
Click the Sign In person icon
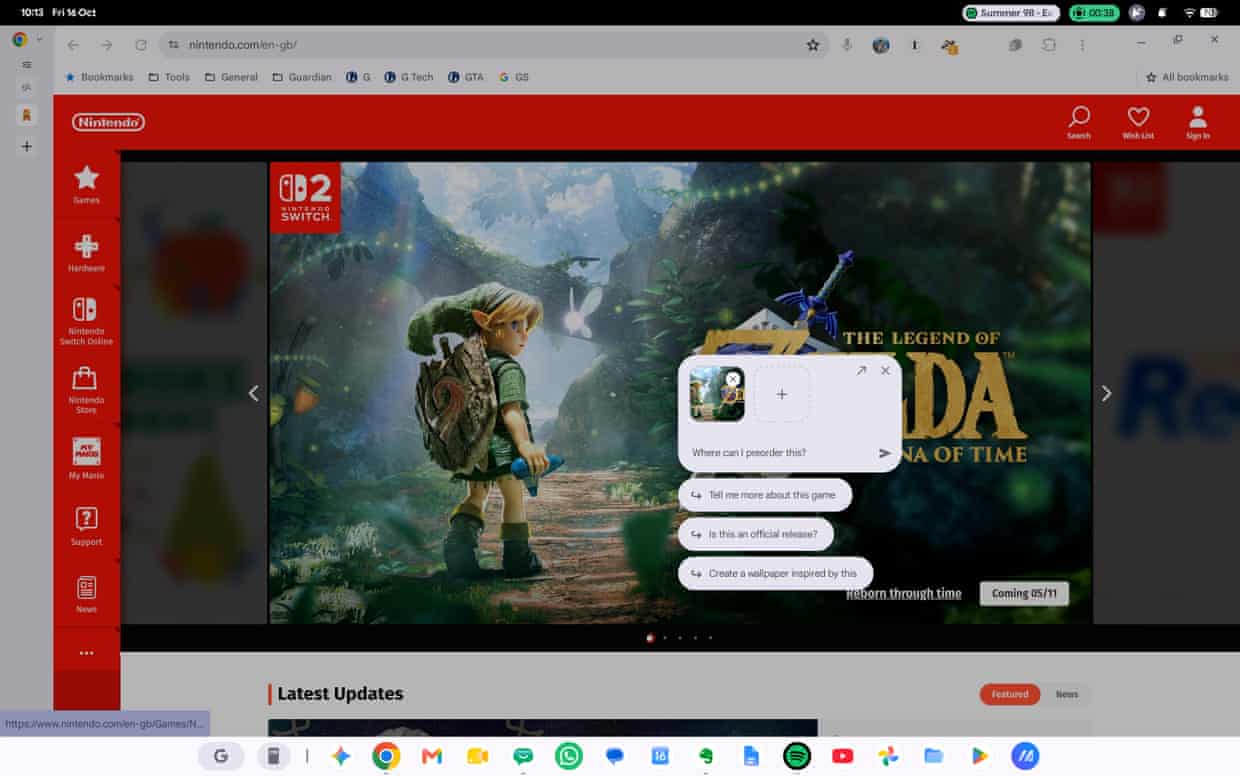1198,122
